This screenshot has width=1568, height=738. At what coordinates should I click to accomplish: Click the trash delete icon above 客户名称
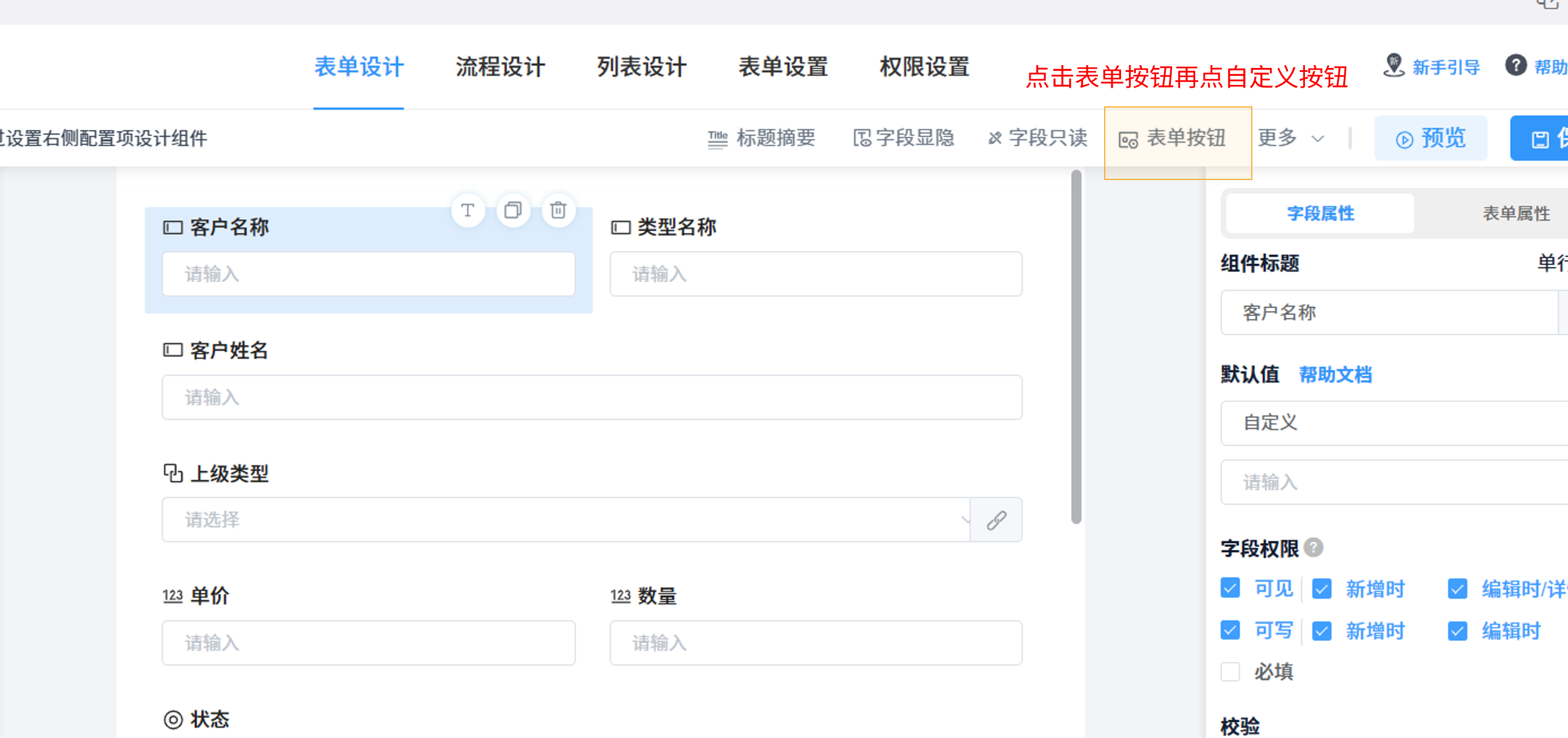[x=558, y=210]
